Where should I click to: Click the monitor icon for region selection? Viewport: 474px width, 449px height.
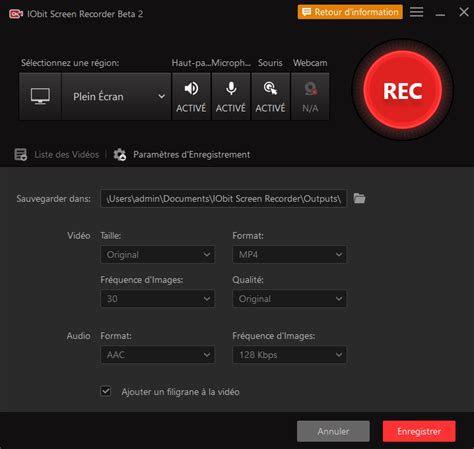(x=40, y=96)
